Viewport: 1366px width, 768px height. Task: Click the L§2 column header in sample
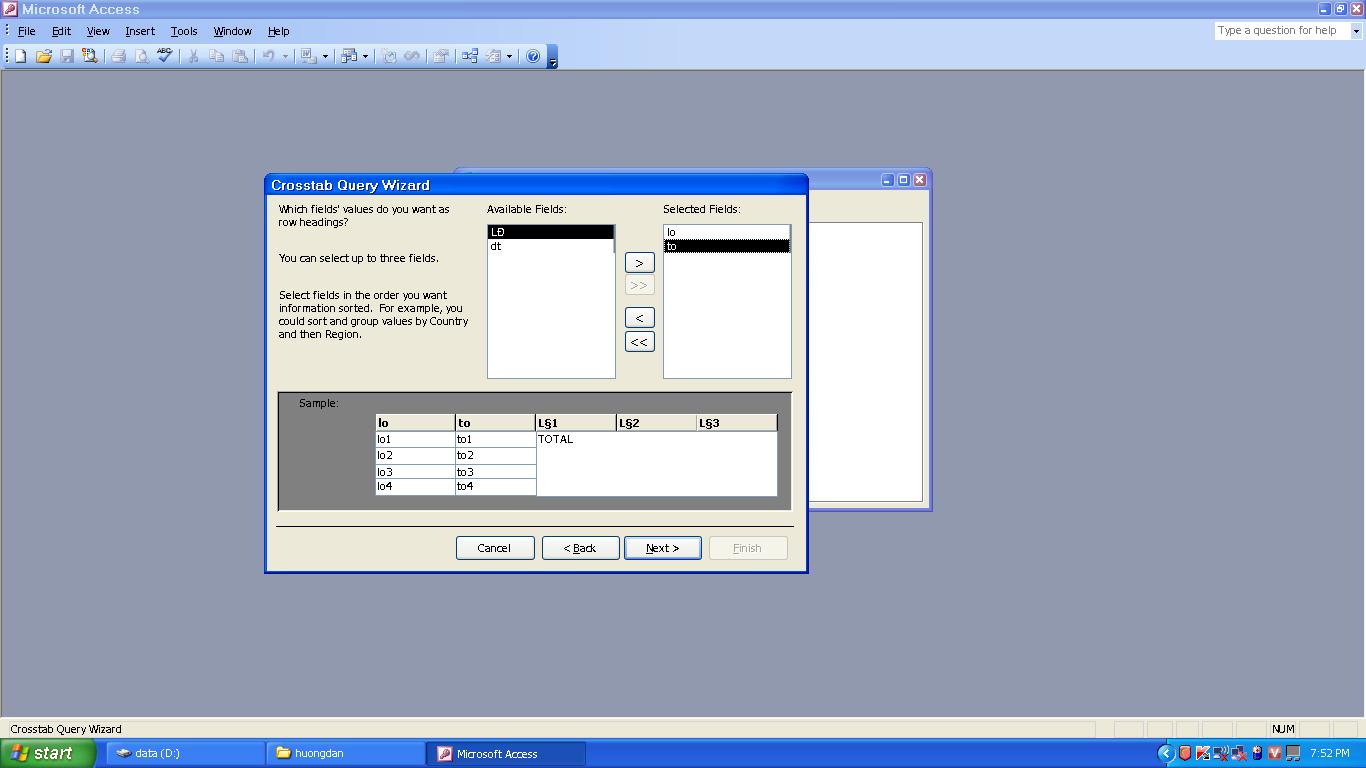pyautogui.click(x=656, y=423)
